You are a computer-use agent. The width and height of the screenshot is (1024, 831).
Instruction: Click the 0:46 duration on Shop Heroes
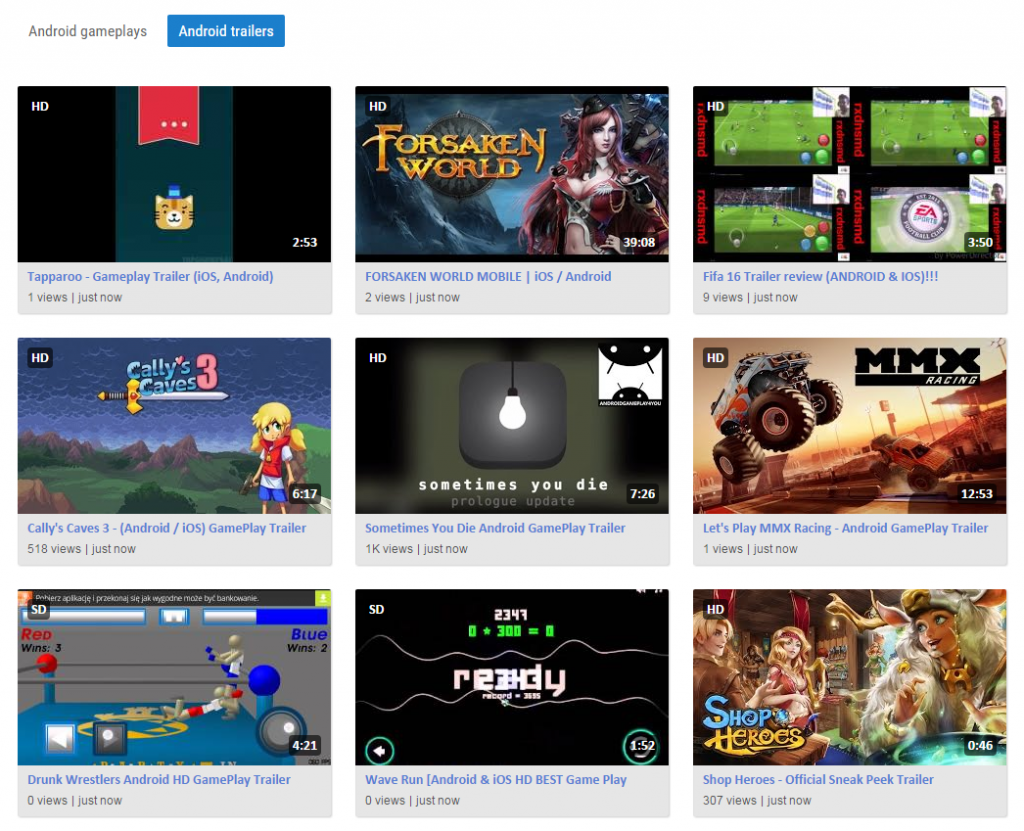[980, 745]
